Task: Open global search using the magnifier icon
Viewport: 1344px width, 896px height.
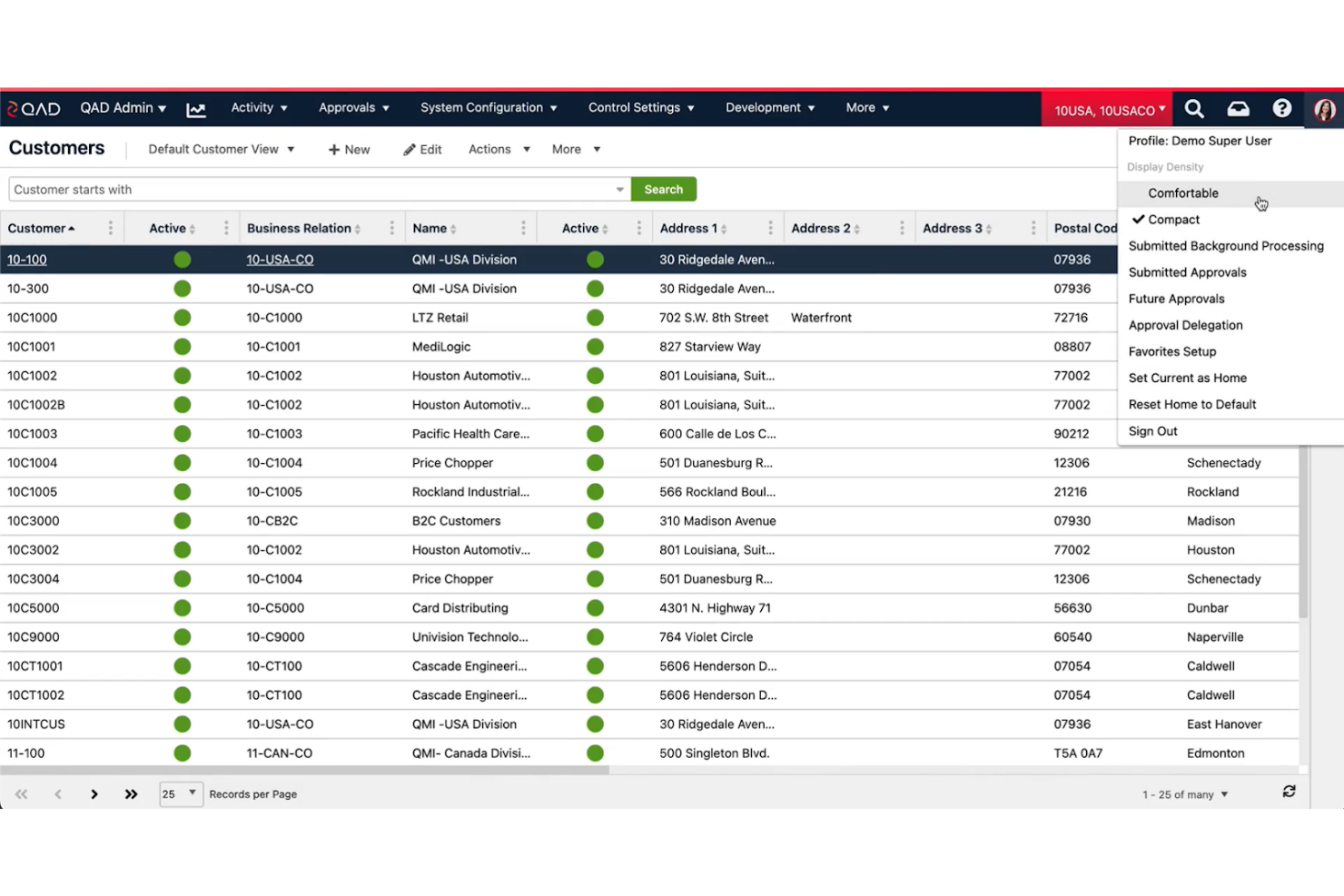Action: [1194, 108]
